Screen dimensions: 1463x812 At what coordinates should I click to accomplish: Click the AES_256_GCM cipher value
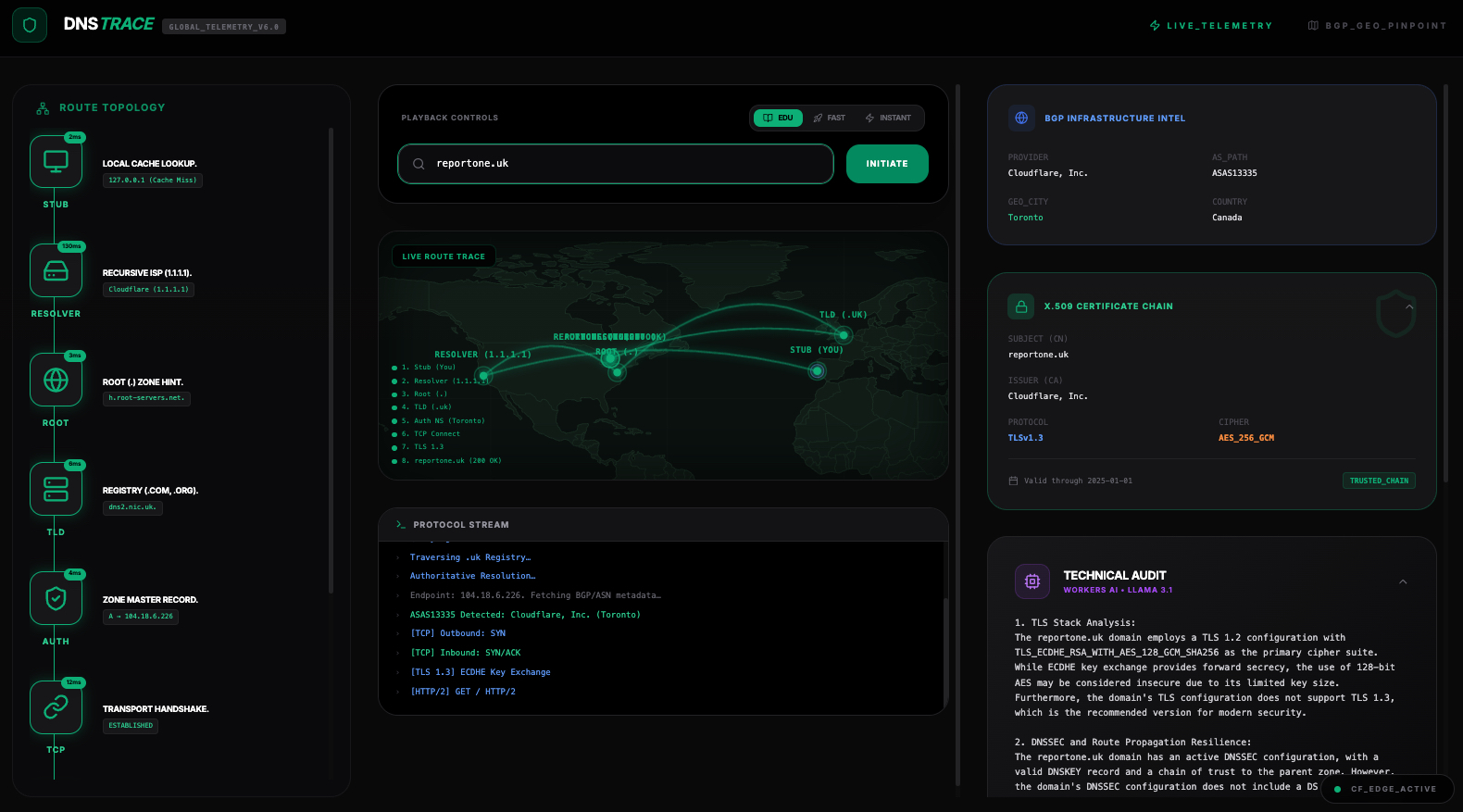pos(1246,438)
